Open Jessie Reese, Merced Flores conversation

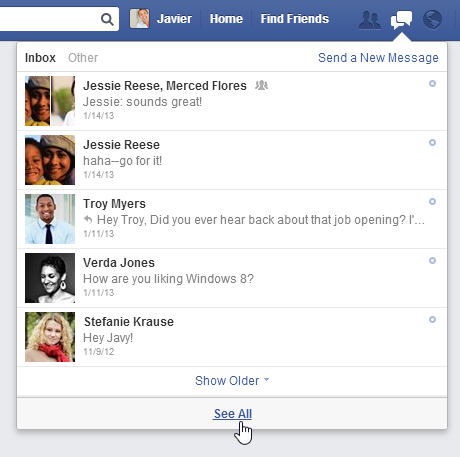[x=232, y=101]
